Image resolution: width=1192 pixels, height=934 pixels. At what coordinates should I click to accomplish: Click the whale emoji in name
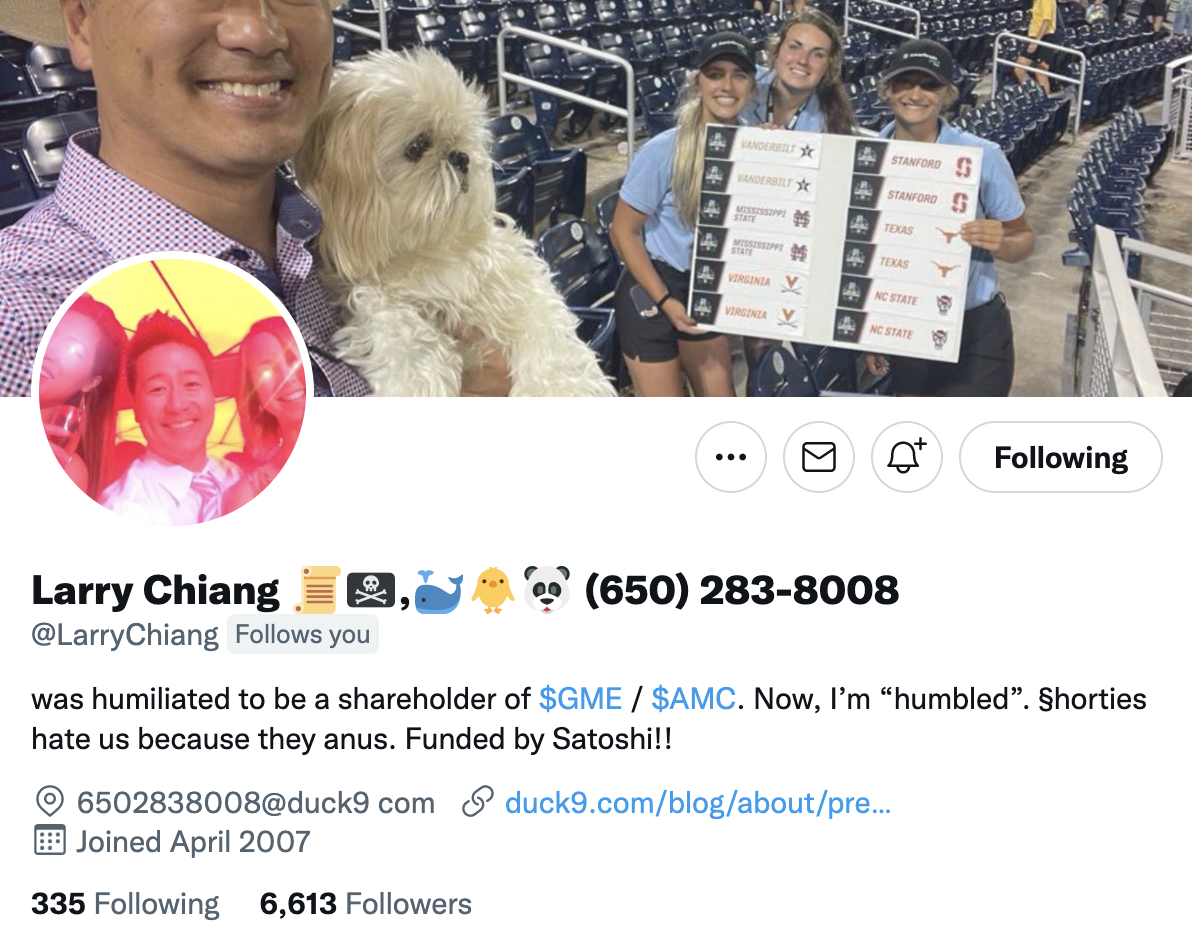(x=439, y=591)
